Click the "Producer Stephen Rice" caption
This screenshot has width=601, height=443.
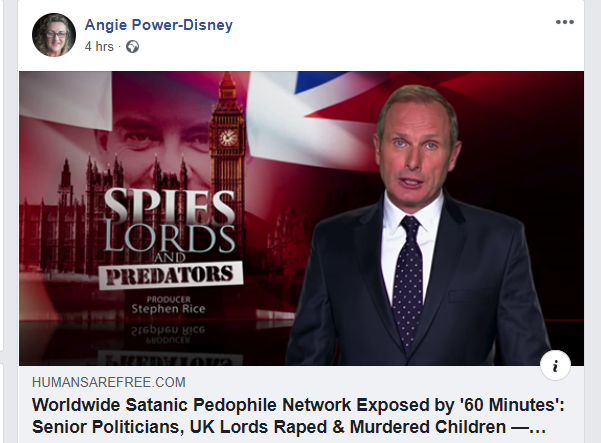(168, 305)
